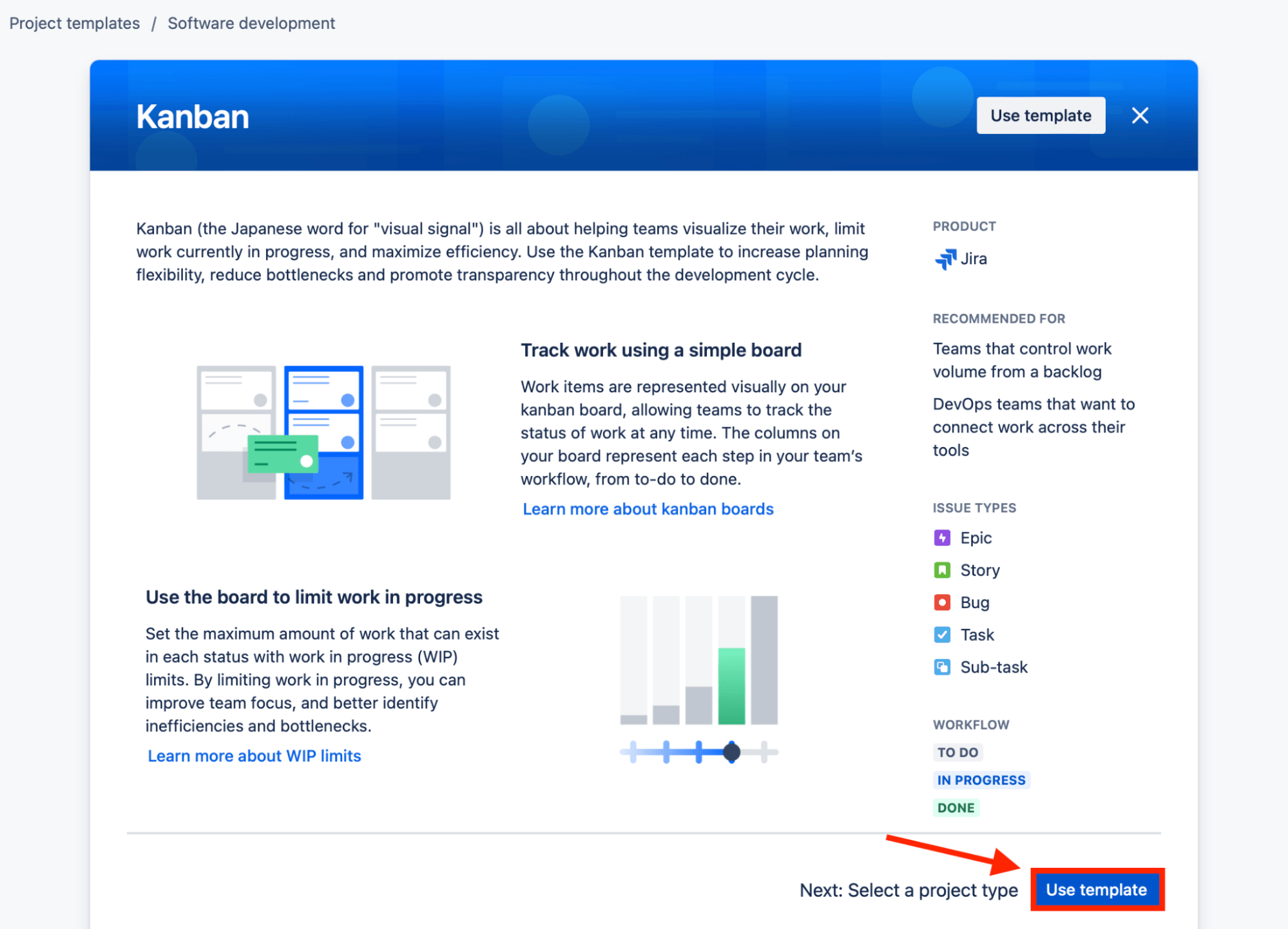The image size is (1288, 929).
Task: Open the Software development breadcrumb
Action: coord(251,23)
